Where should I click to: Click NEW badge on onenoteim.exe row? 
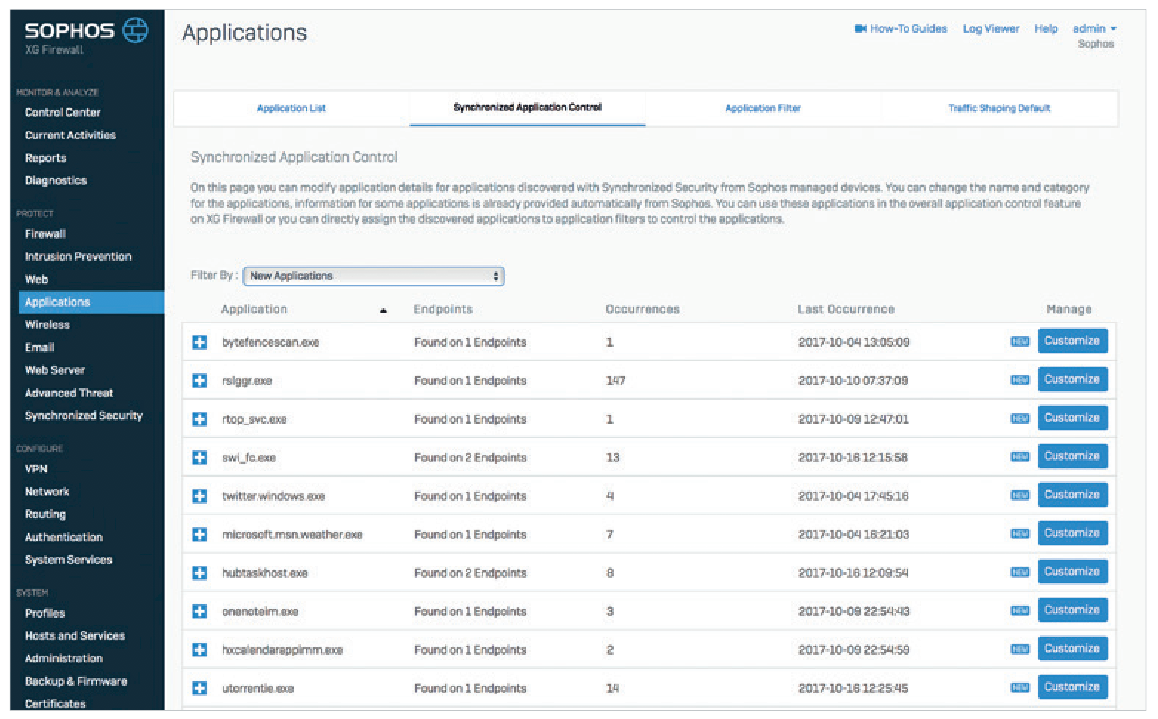pos(1020,610)
